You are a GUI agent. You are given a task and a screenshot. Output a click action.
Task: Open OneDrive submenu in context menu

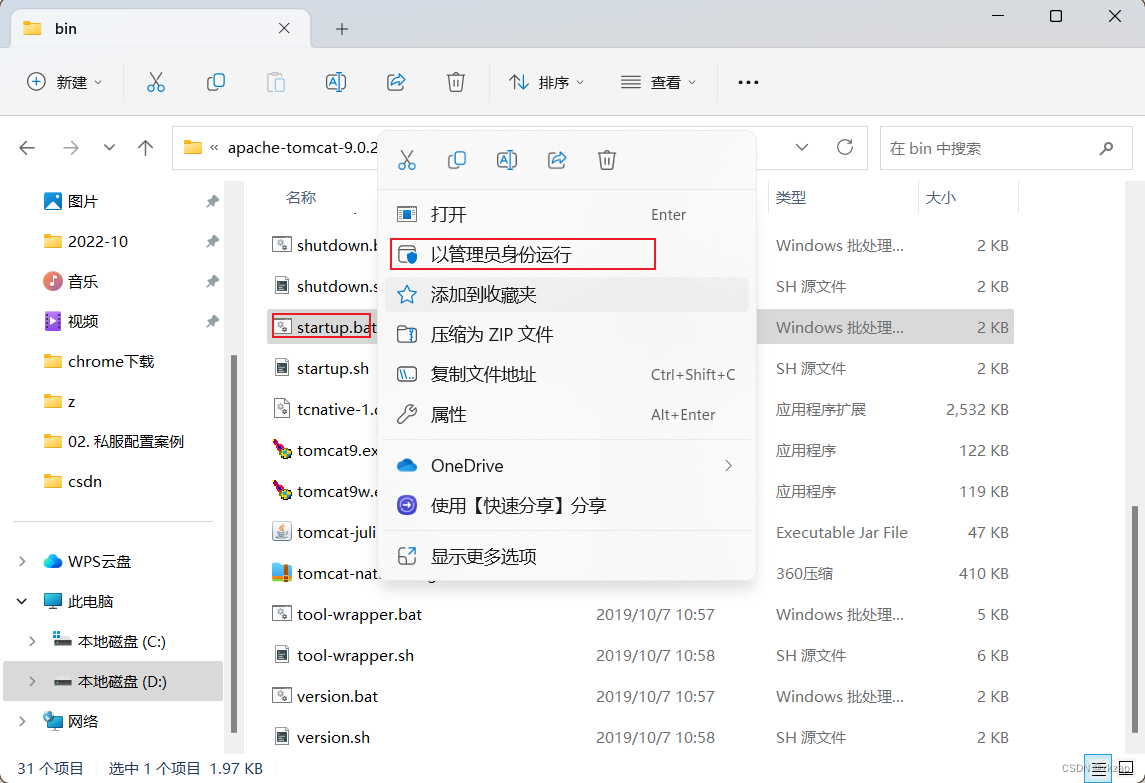[567, 465]
